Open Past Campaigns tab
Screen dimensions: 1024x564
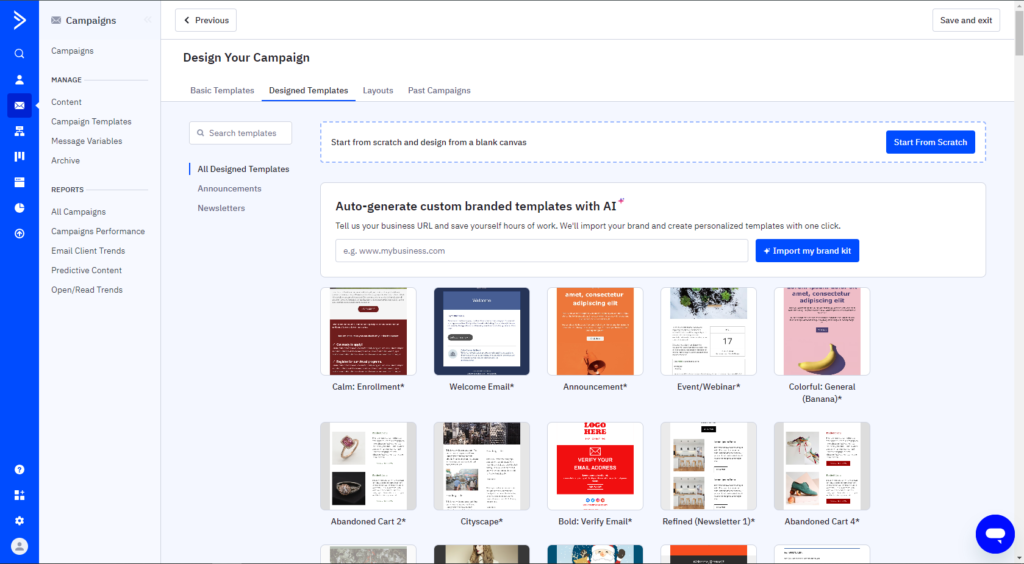pos(439,91)
